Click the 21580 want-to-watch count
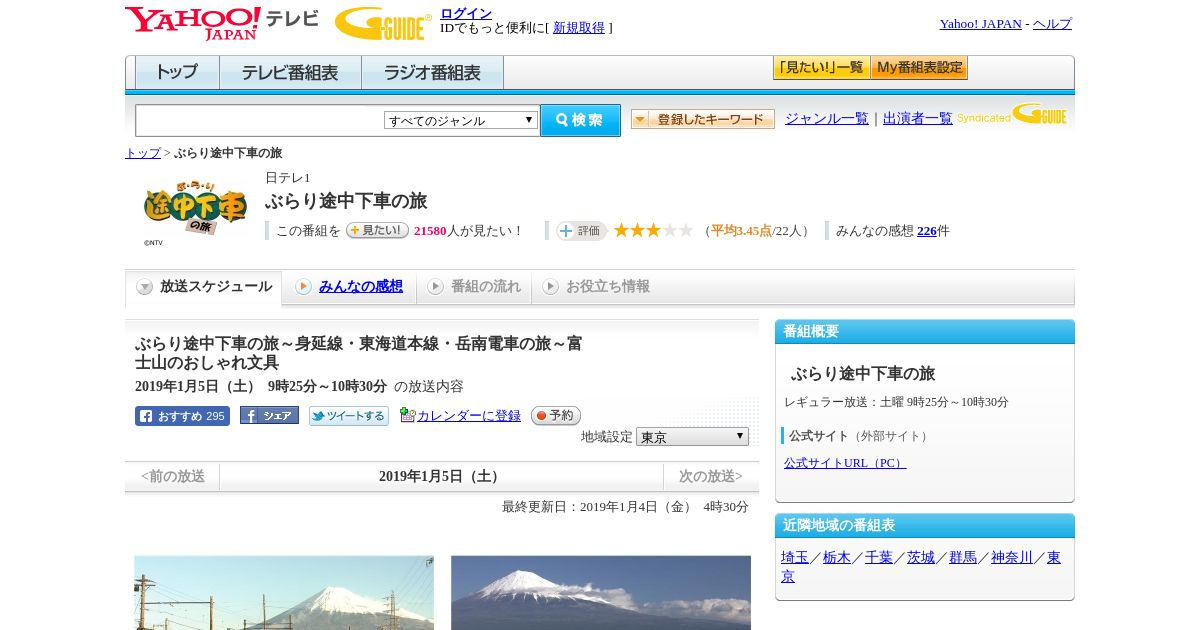This screenshot has width=1200, height=630. (x=430, y=231)
